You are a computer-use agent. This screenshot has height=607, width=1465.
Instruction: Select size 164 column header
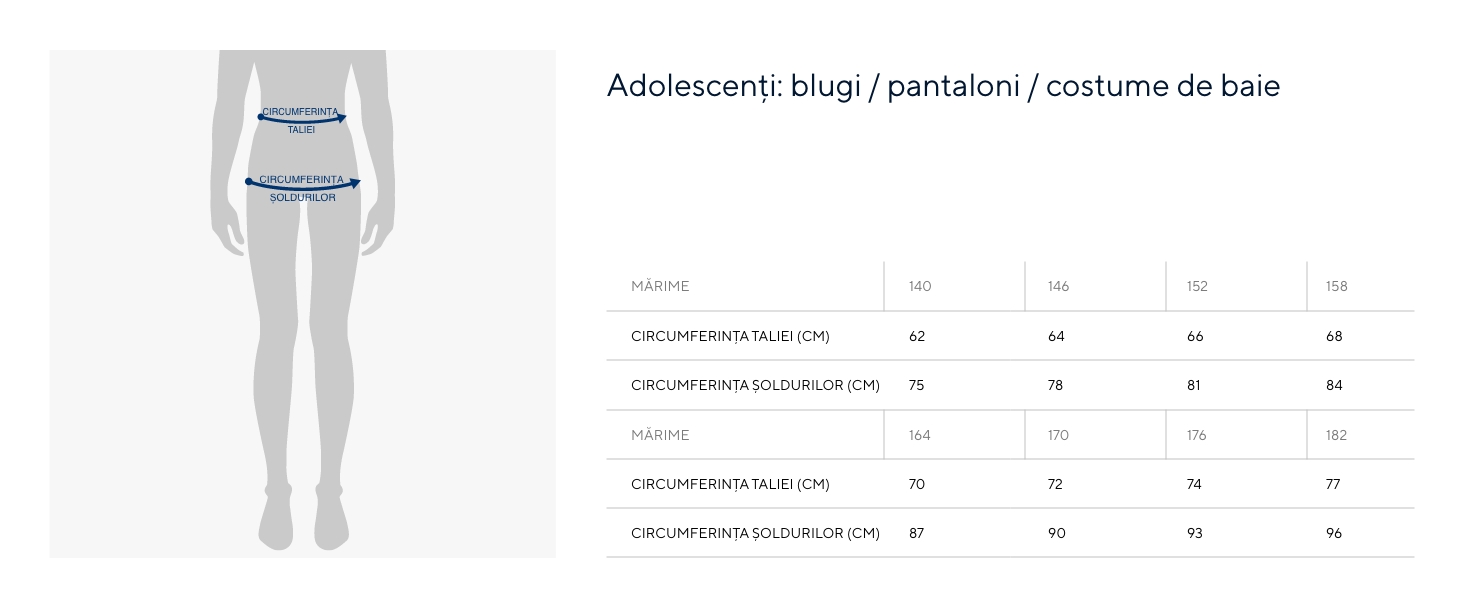(x=920, y=435)
